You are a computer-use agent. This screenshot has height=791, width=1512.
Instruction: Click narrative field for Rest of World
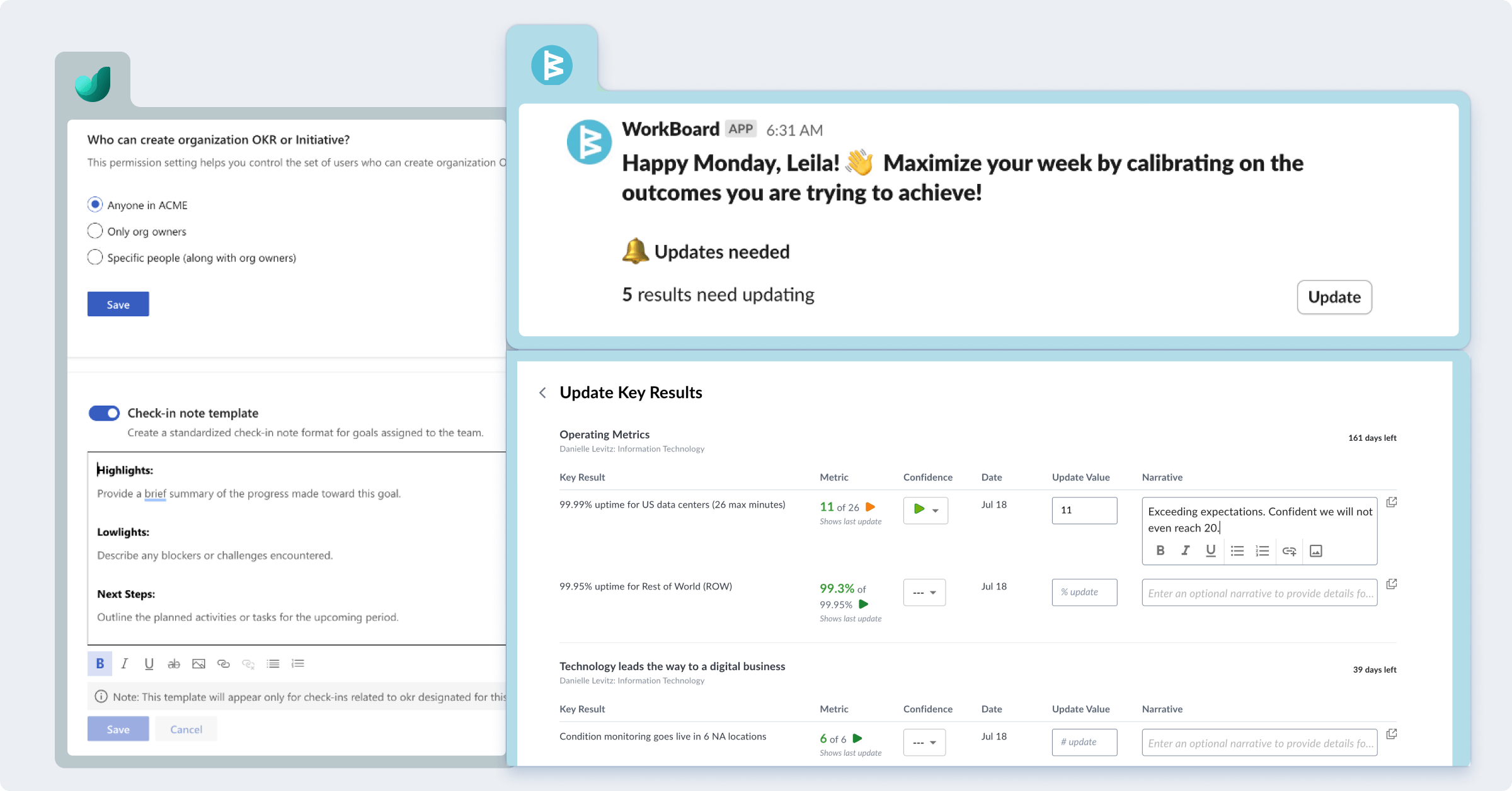1259,593
